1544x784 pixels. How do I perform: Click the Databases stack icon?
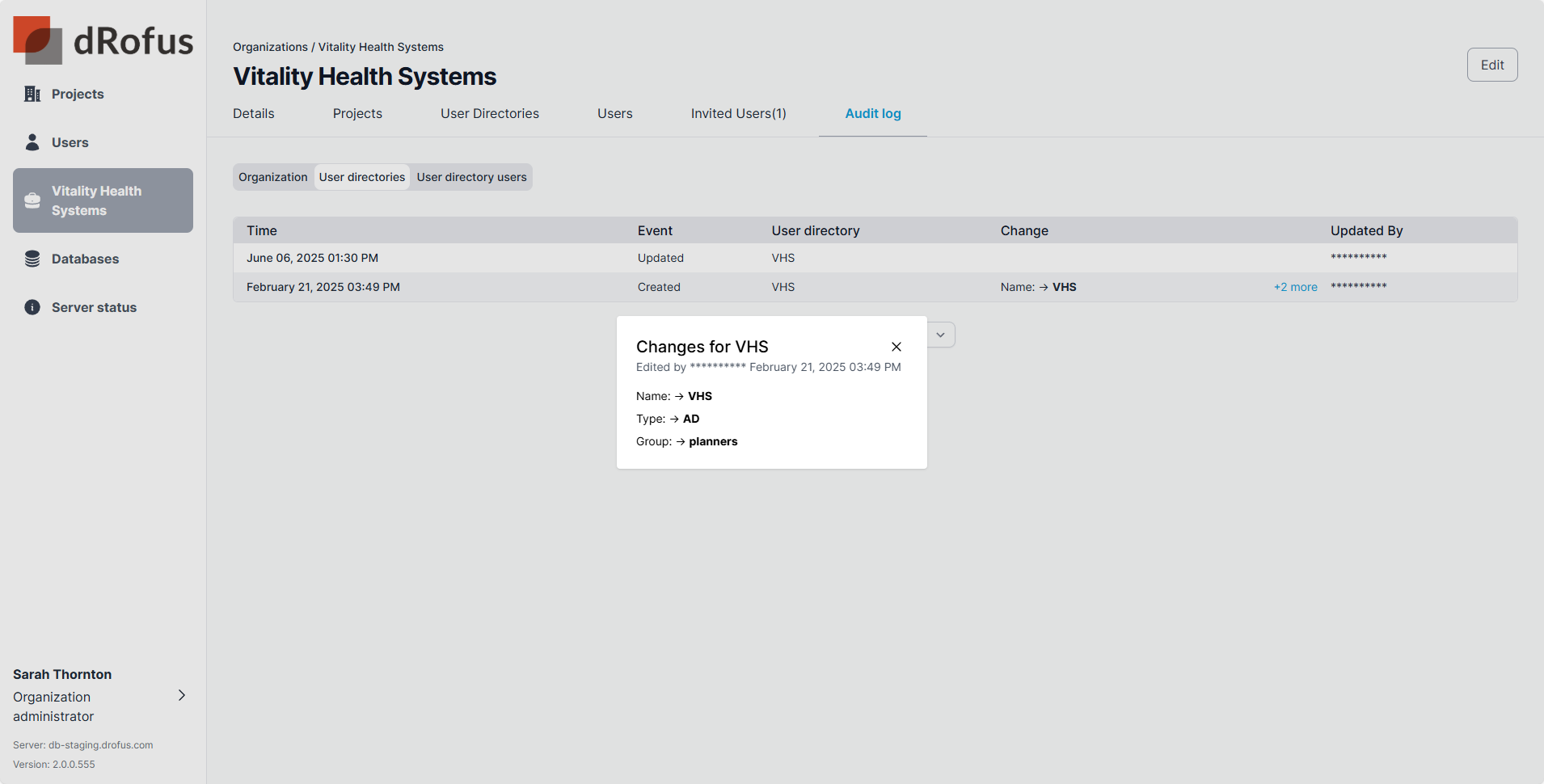coord(32,259)
